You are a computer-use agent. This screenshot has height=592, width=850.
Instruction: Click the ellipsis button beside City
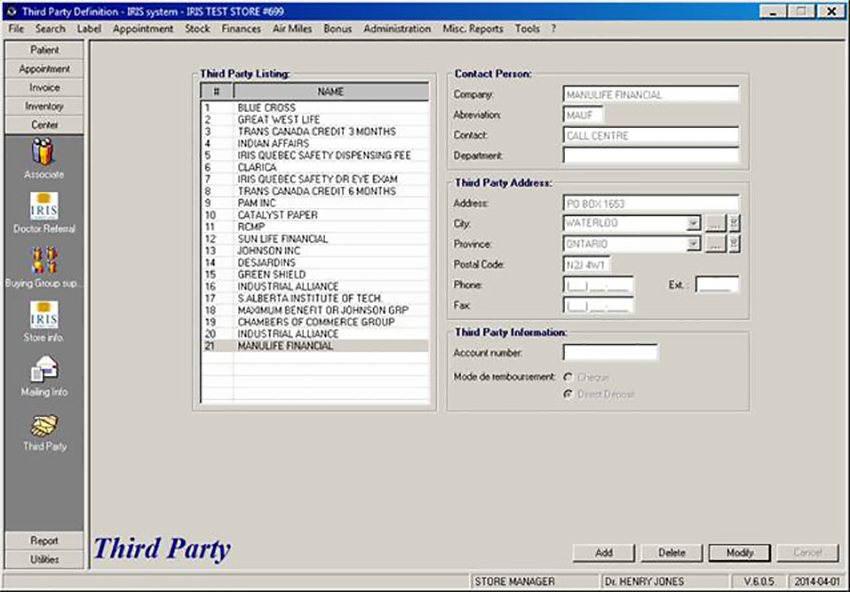(x=715, y=223)
